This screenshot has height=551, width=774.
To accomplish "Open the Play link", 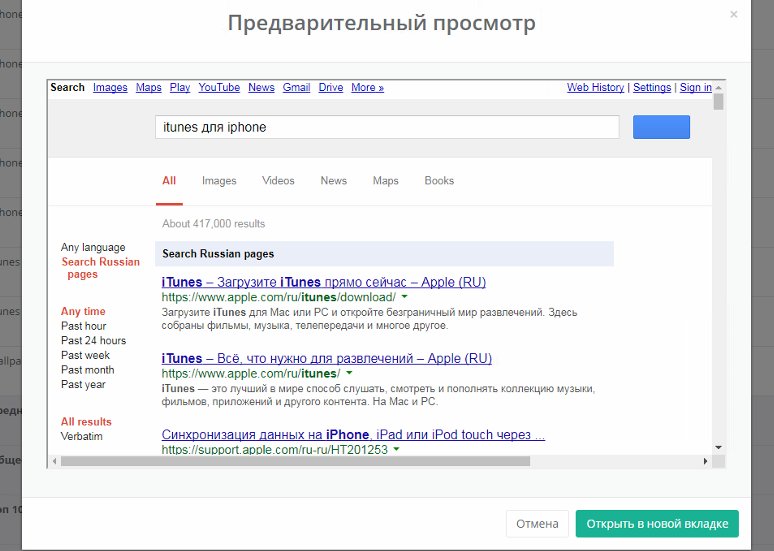I will (x=180, y=87).
